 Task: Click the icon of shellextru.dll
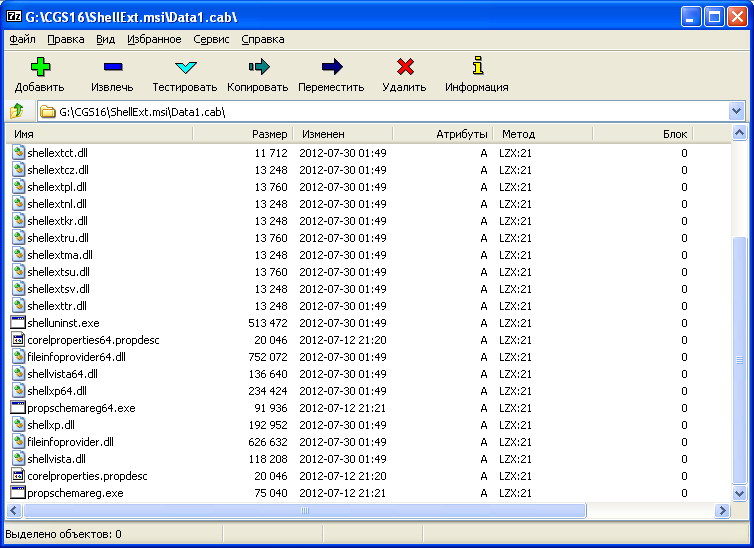[18, 237]
